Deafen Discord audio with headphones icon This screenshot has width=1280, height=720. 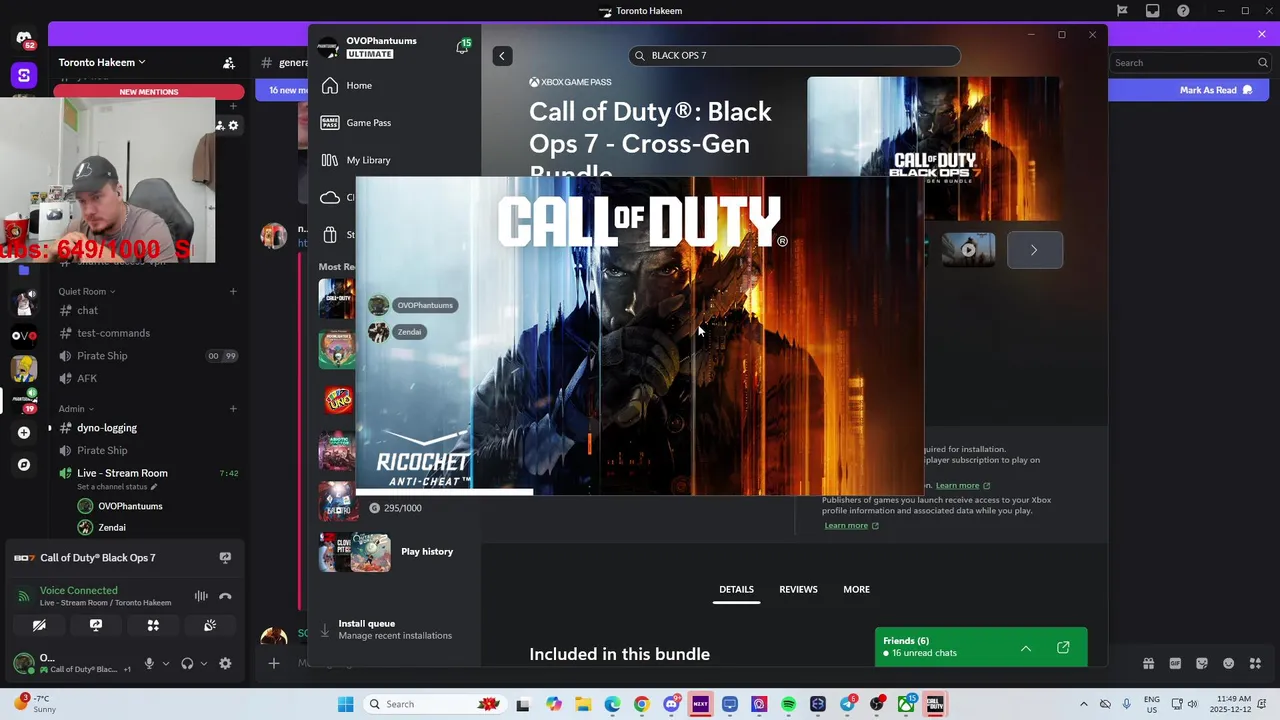[x=187, y=663]
